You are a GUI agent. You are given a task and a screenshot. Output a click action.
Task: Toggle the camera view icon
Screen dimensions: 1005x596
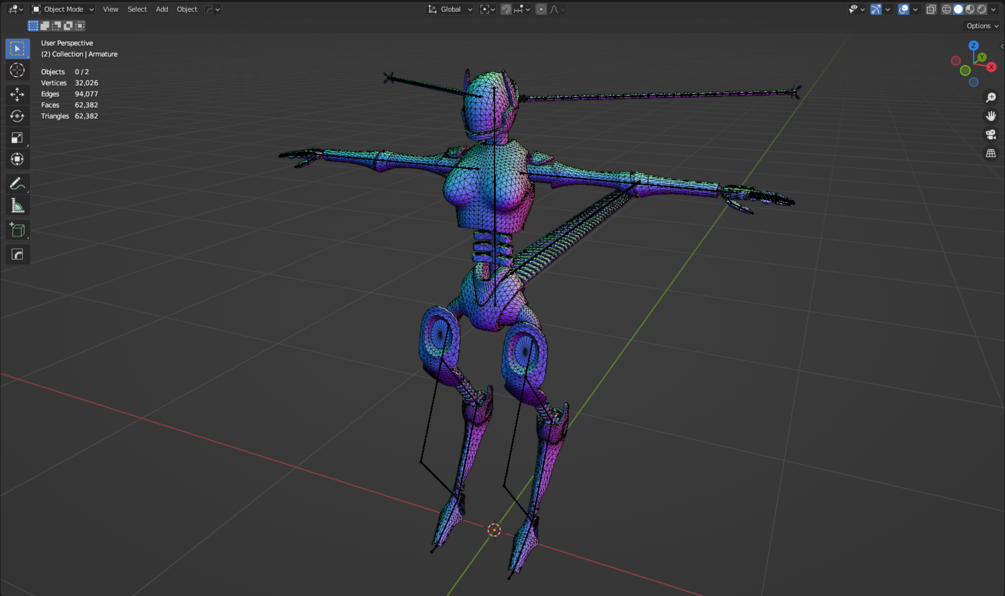coord(990,135)
